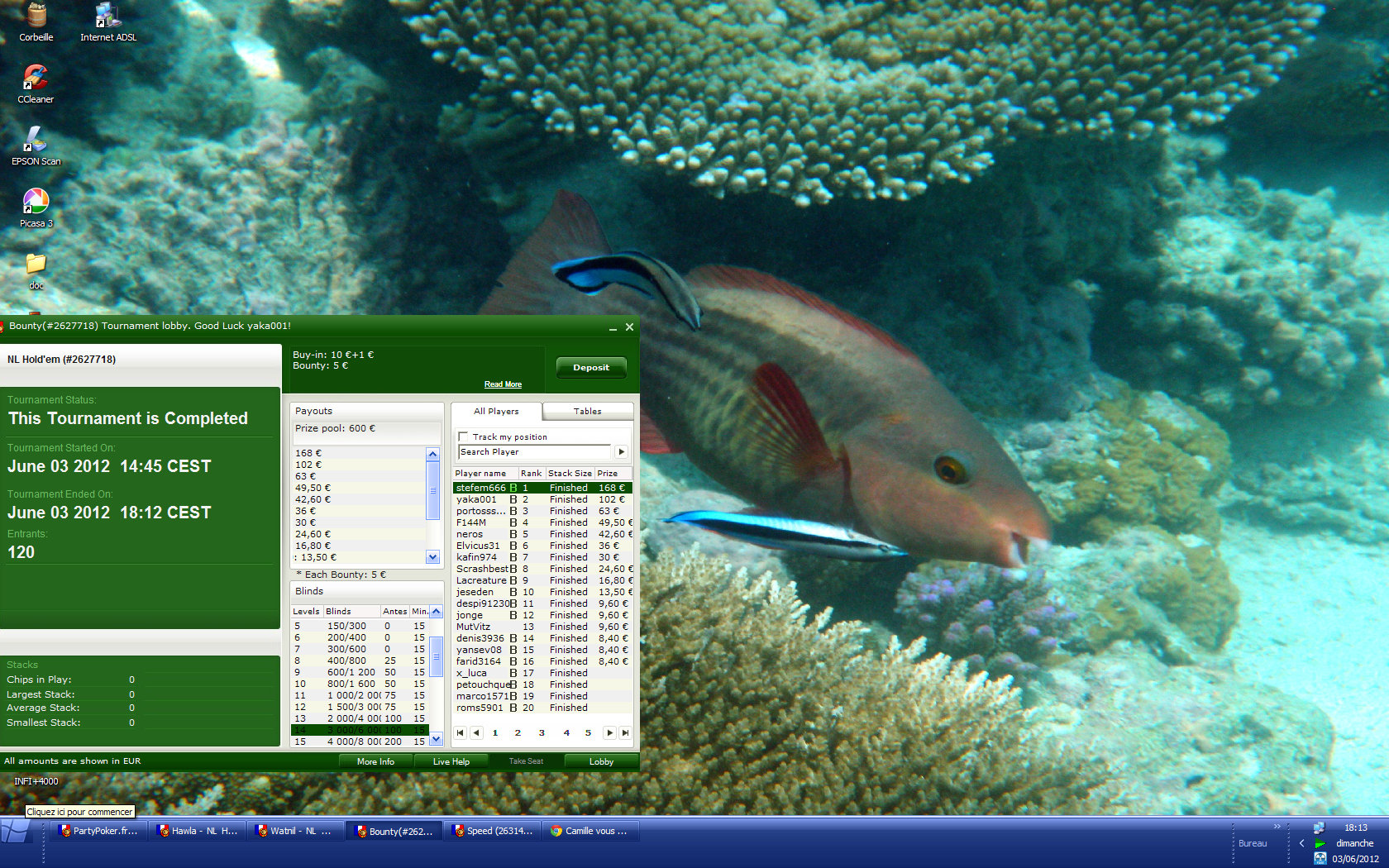Click down arrow of Blinds levels list
This screenshot has height=868, width=1389.
(437, 740)
